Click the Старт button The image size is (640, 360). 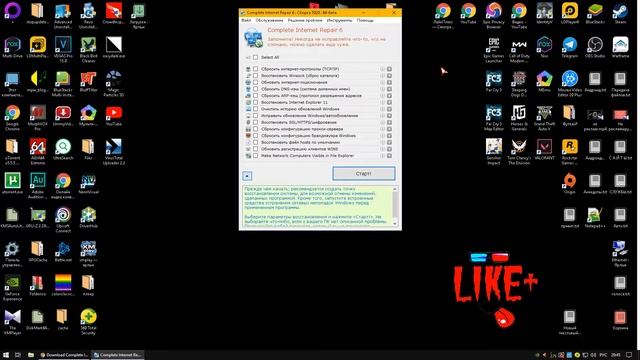(364, 173)
